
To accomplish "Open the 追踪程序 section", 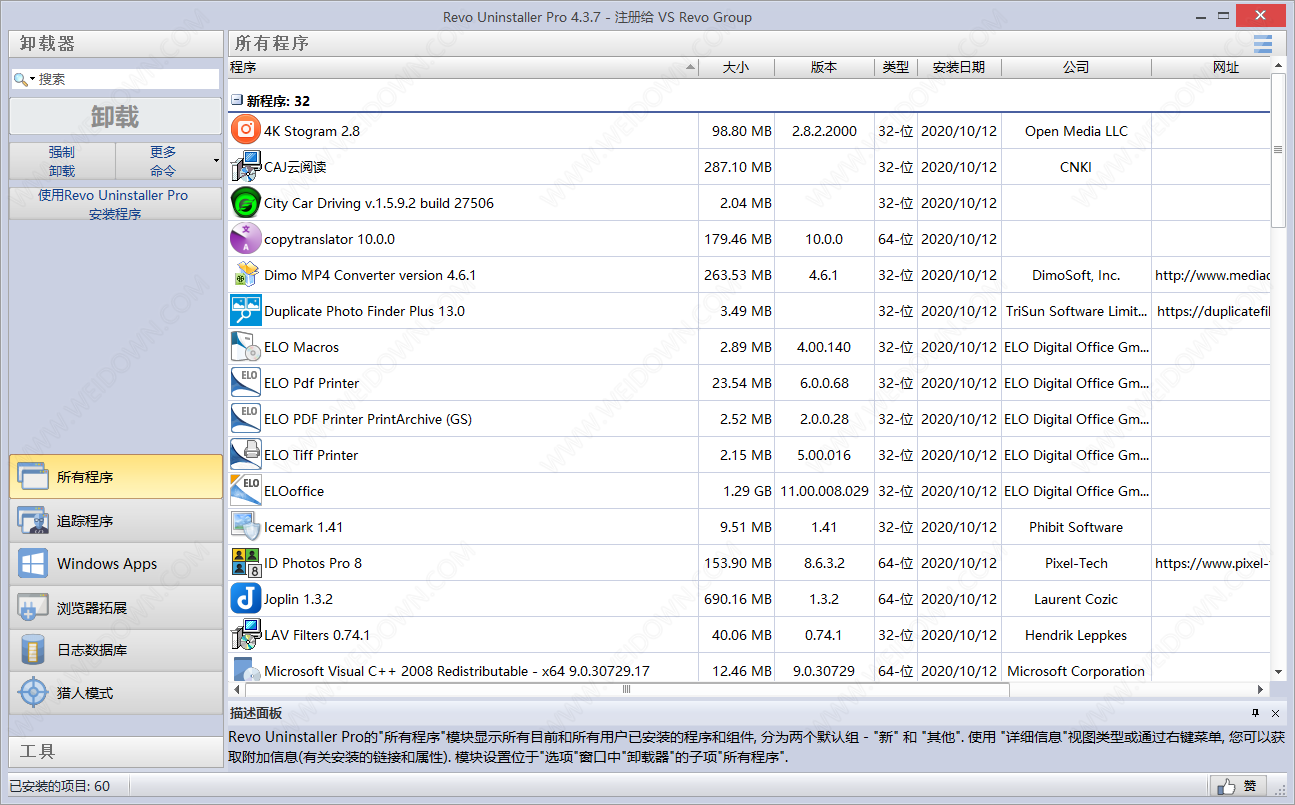I will tap(116, 520).
